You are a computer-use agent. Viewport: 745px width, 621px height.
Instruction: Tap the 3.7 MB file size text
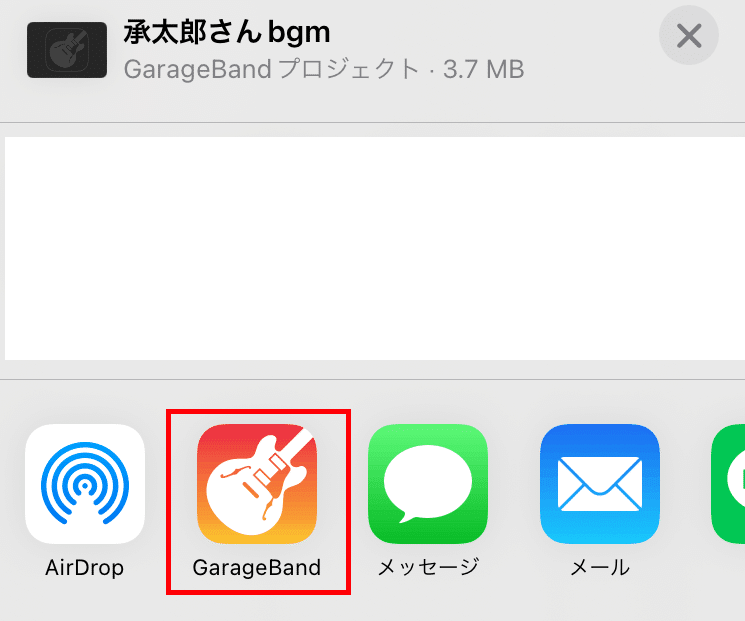484,69
